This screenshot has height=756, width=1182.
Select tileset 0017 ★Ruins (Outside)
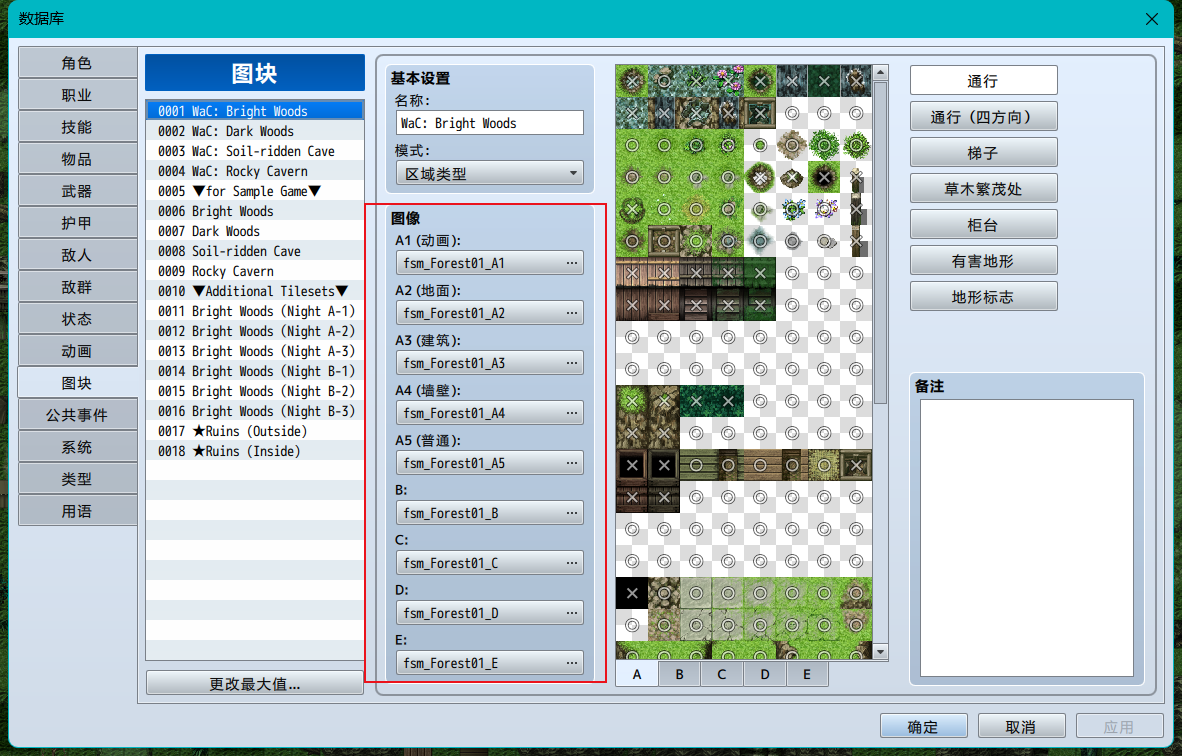click(x=255, y=431)
